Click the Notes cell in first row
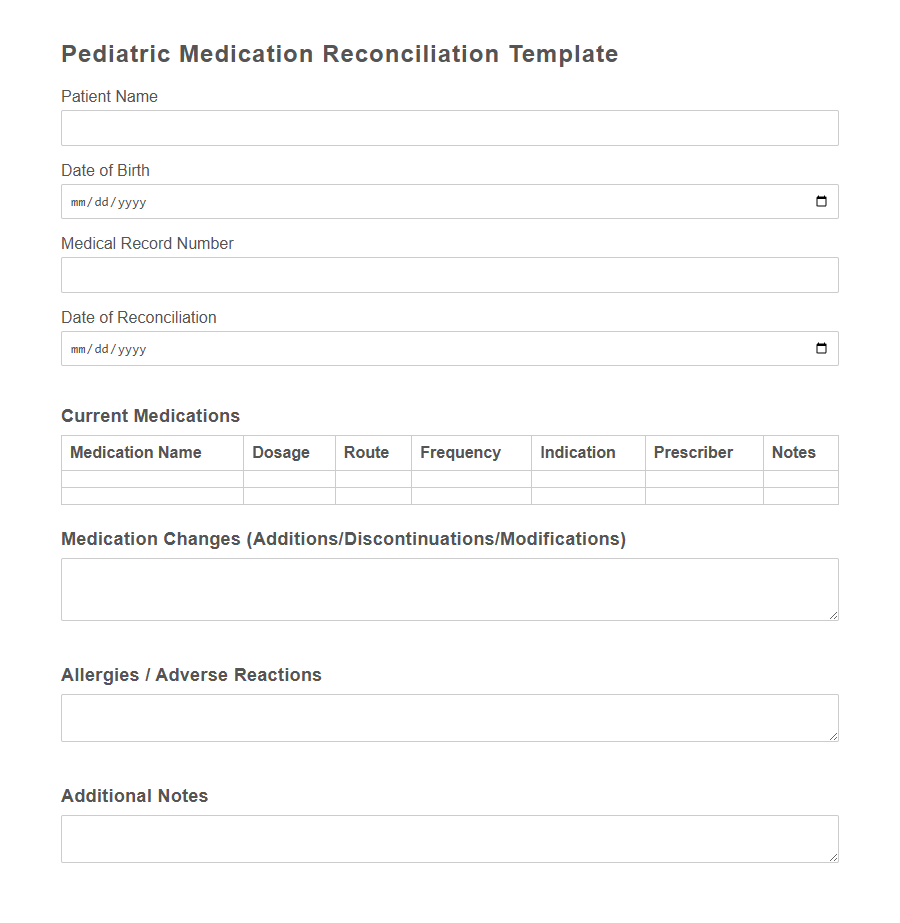This screenshot has width=900, height=923. [800, 481]
